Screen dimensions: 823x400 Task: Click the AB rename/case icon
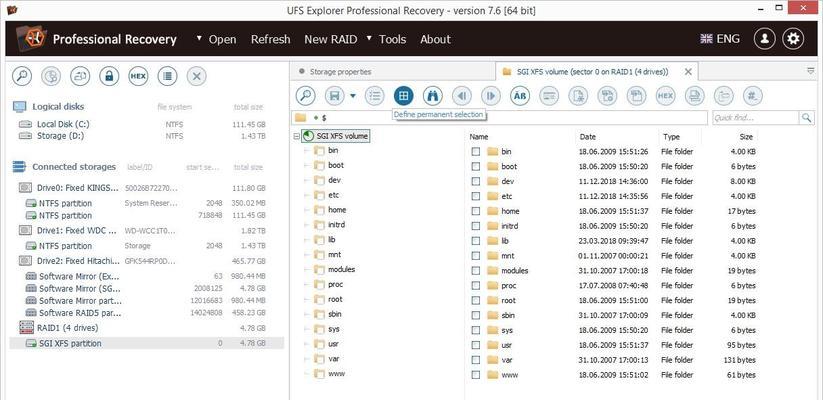[520, 96]
